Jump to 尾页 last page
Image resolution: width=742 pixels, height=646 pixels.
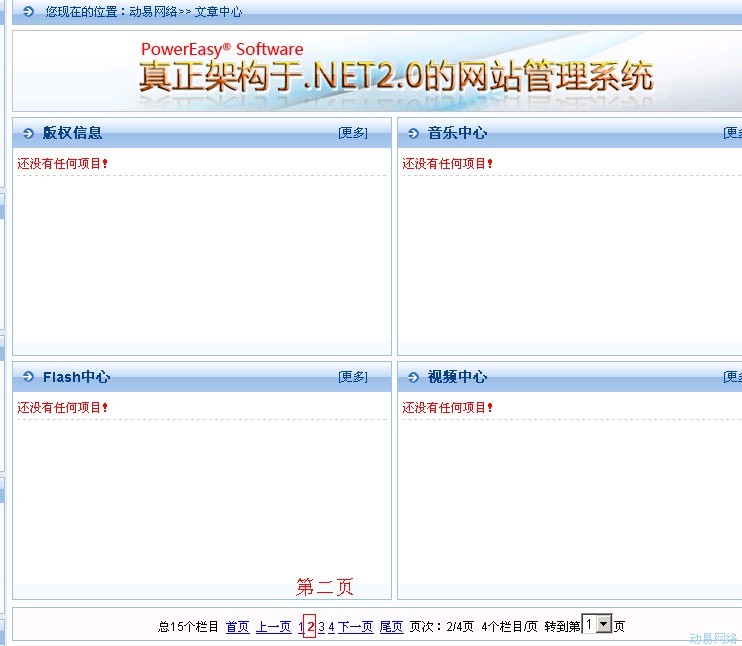pyautogui.click(x=391, y=627)
